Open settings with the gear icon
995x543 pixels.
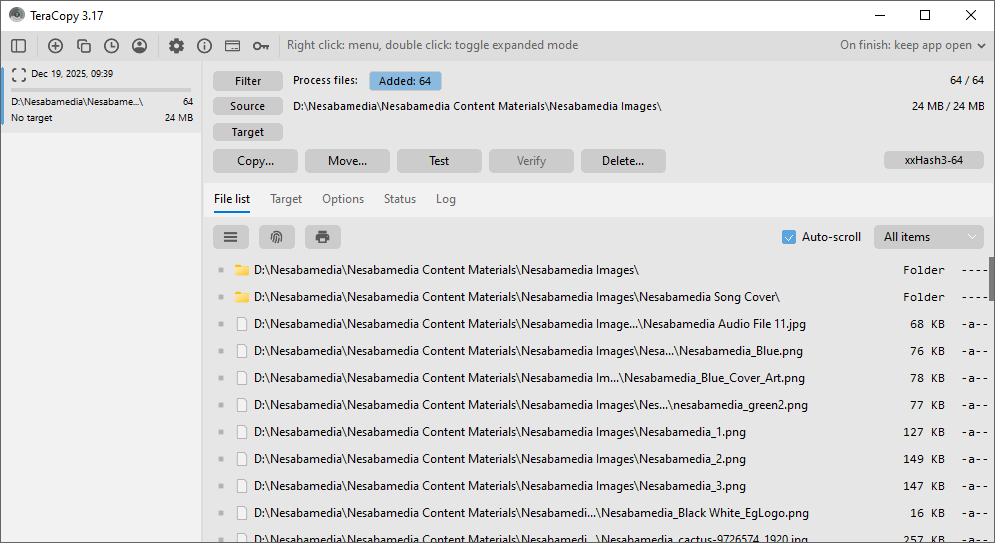pyautogui.click(x=176, y=45)
